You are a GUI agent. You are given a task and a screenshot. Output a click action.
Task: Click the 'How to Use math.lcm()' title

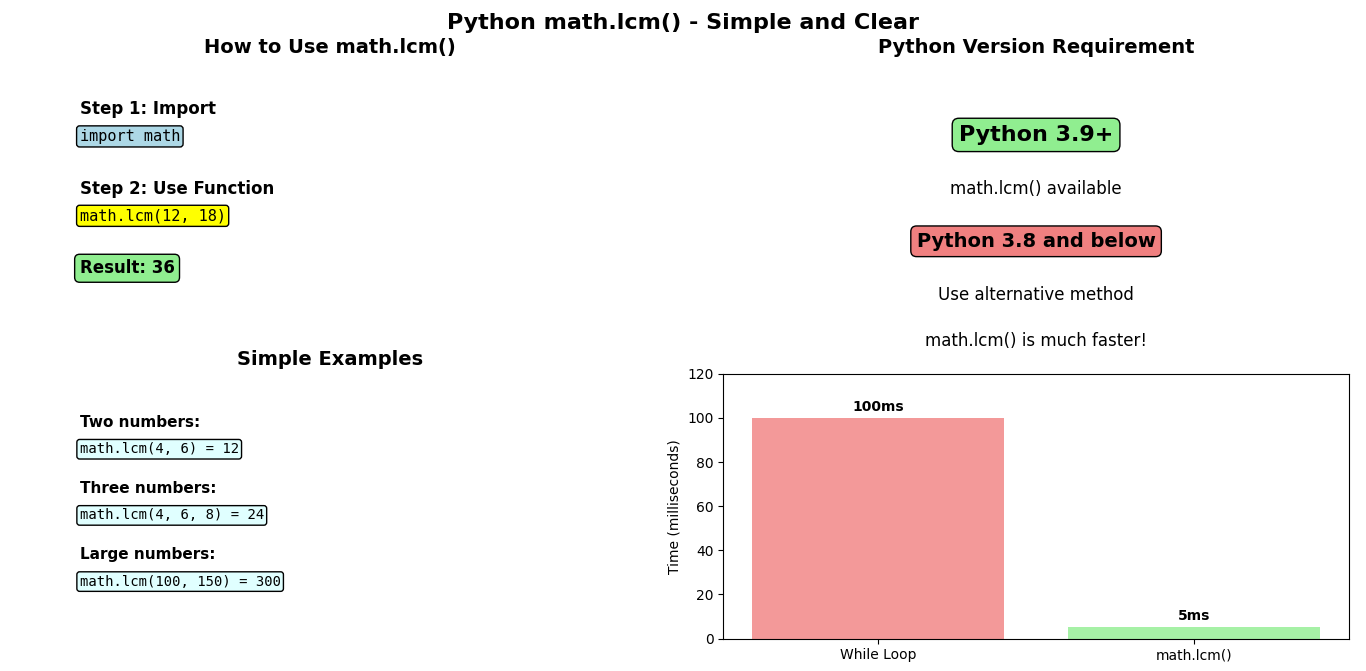click(x=330, y=47)
